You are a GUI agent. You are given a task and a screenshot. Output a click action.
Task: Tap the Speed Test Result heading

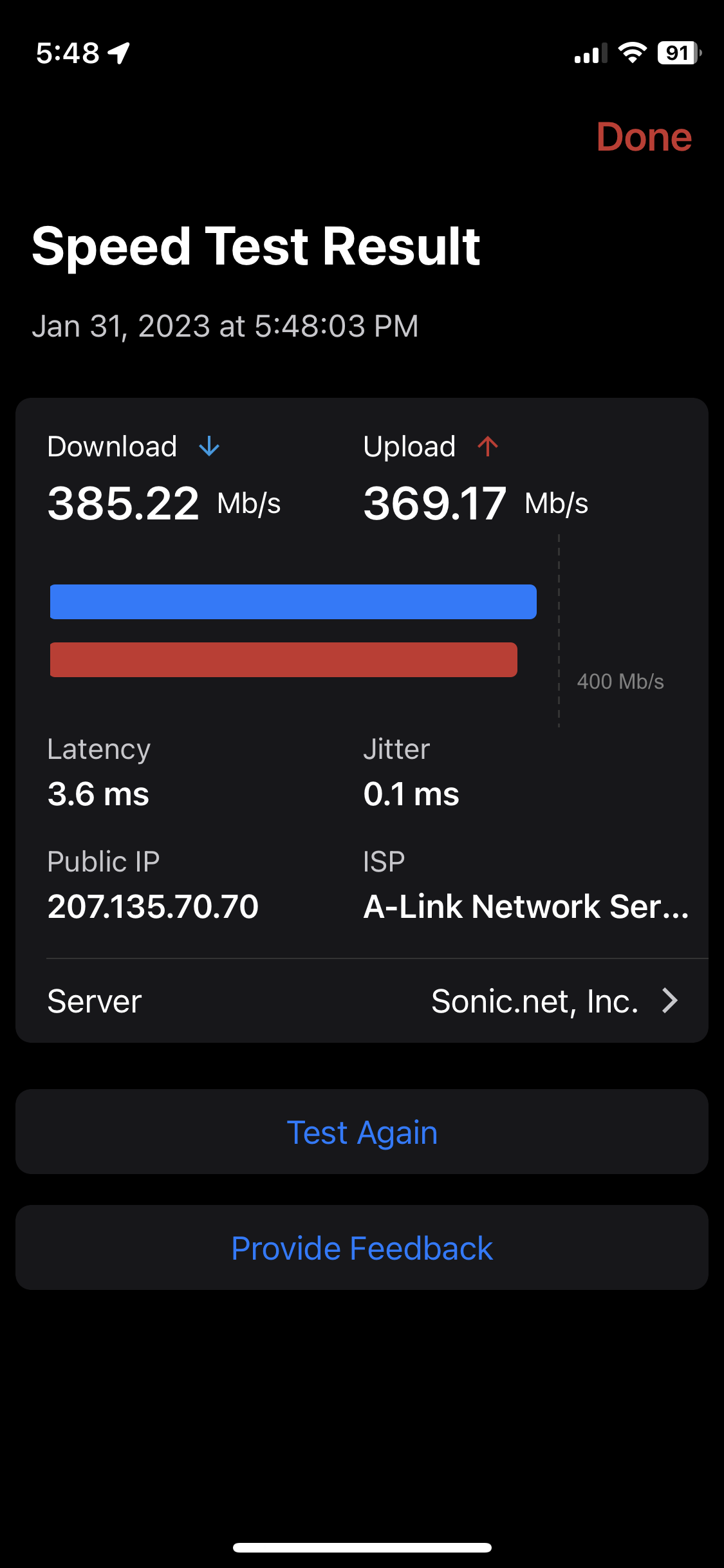[256, 246]
